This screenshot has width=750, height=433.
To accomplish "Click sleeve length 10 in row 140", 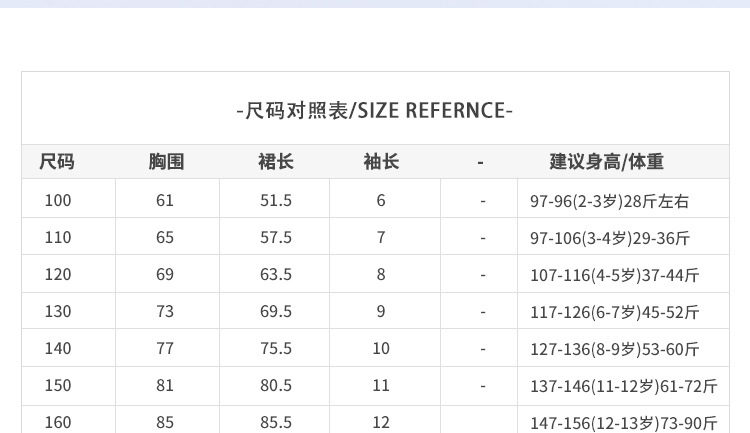I will coord(381,348).
